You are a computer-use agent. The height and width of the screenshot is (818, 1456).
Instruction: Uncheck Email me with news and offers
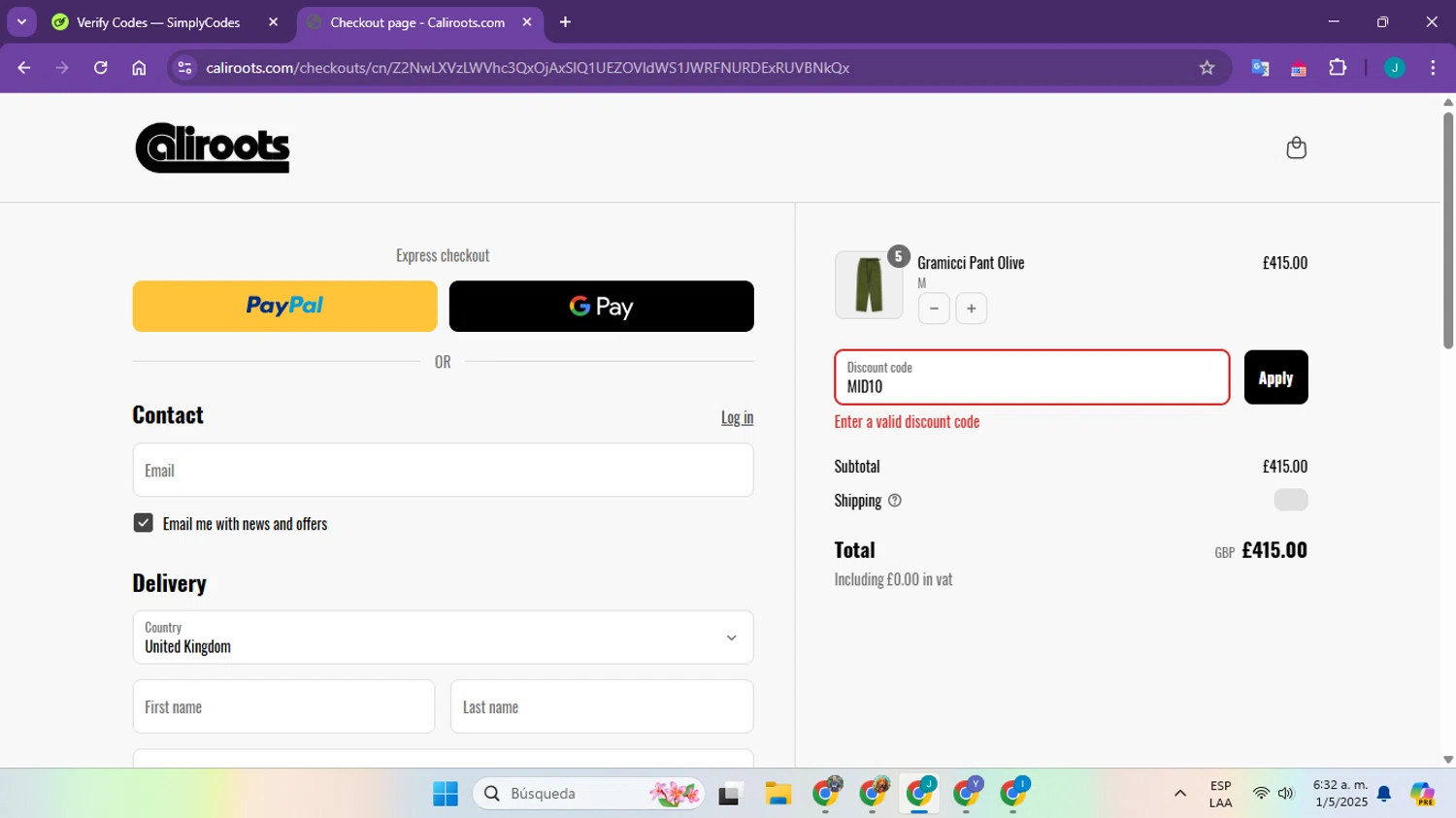(x=143, y=523)
